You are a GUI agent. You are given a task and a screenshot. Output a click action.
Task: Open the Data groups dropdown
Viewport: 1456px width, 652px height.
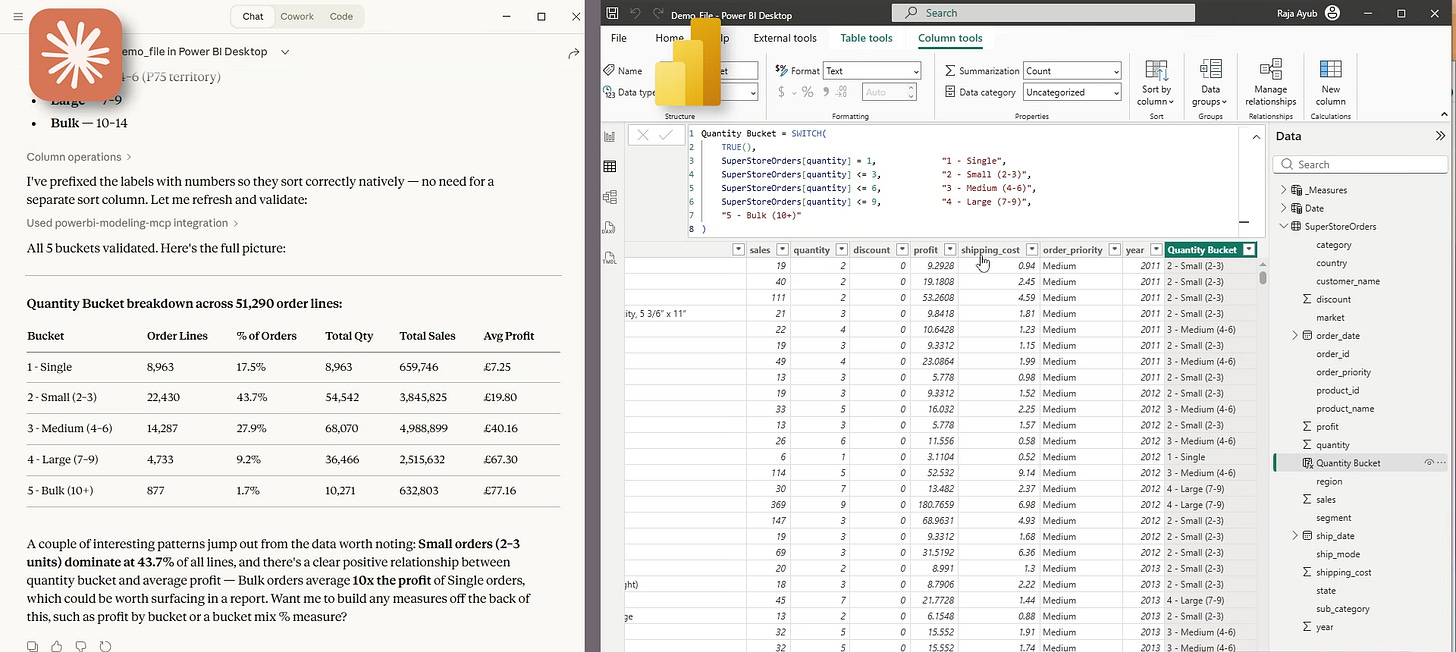[1210, 82]
